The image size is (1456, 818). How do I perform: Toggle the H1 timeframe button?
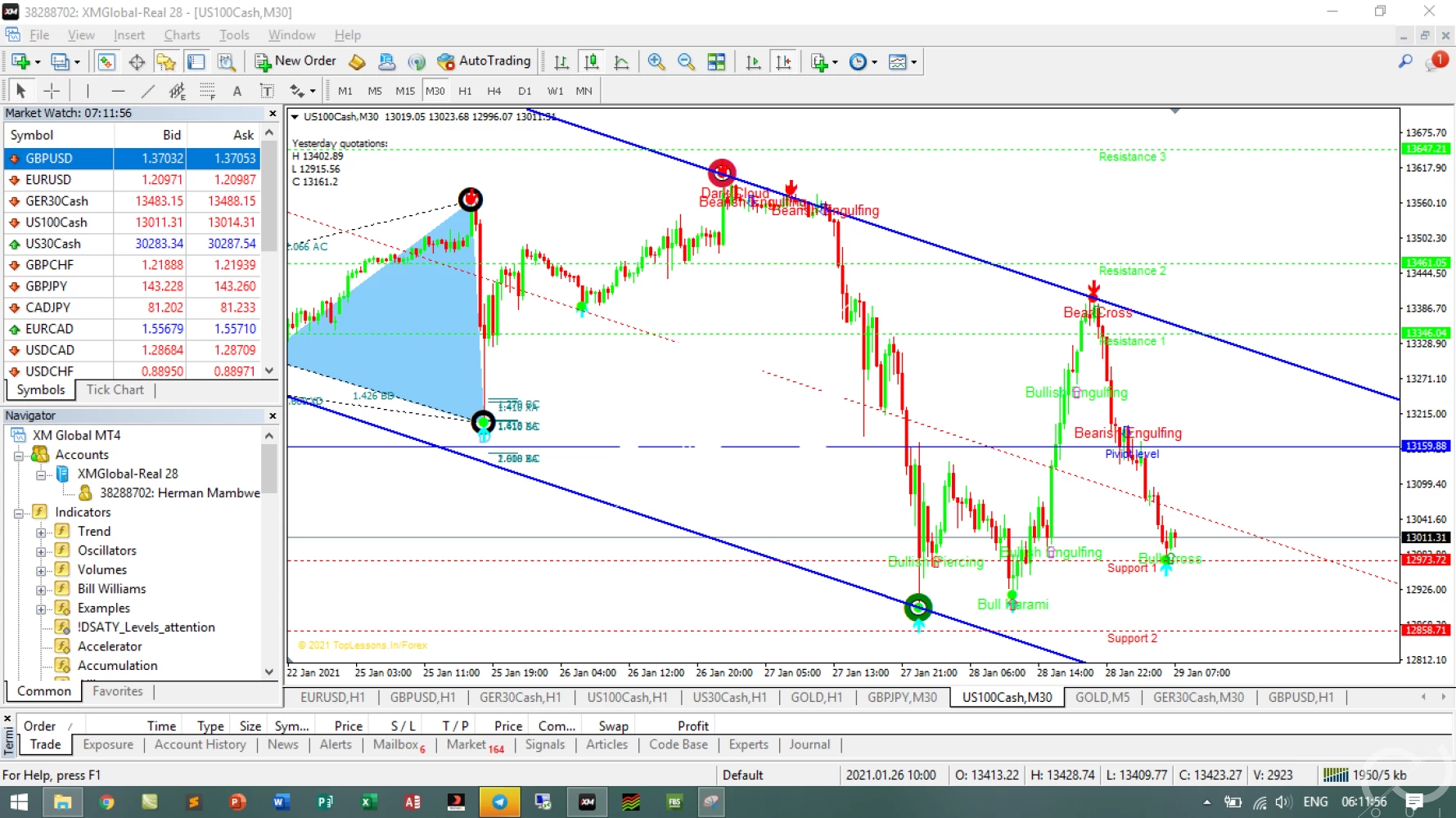pyautogui.click(x=465, y=91)
